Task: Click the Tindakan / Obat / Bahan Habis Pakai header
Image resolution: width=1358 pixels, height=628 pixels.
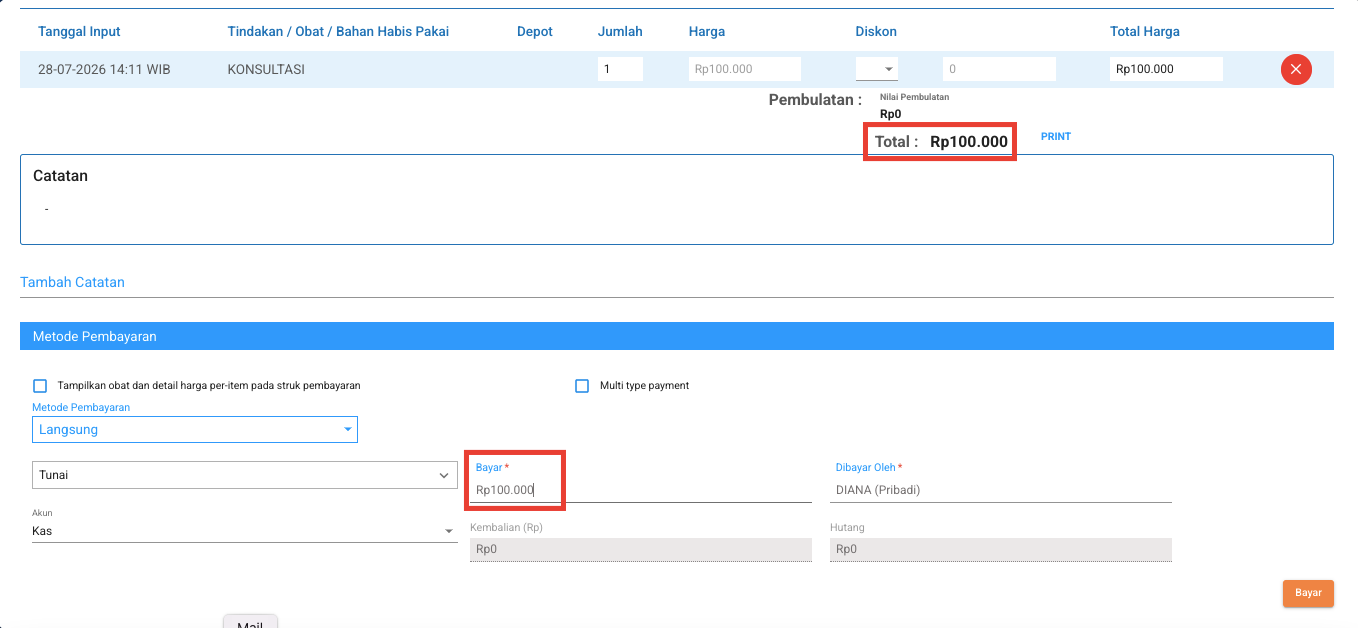Action: (338, 32)
